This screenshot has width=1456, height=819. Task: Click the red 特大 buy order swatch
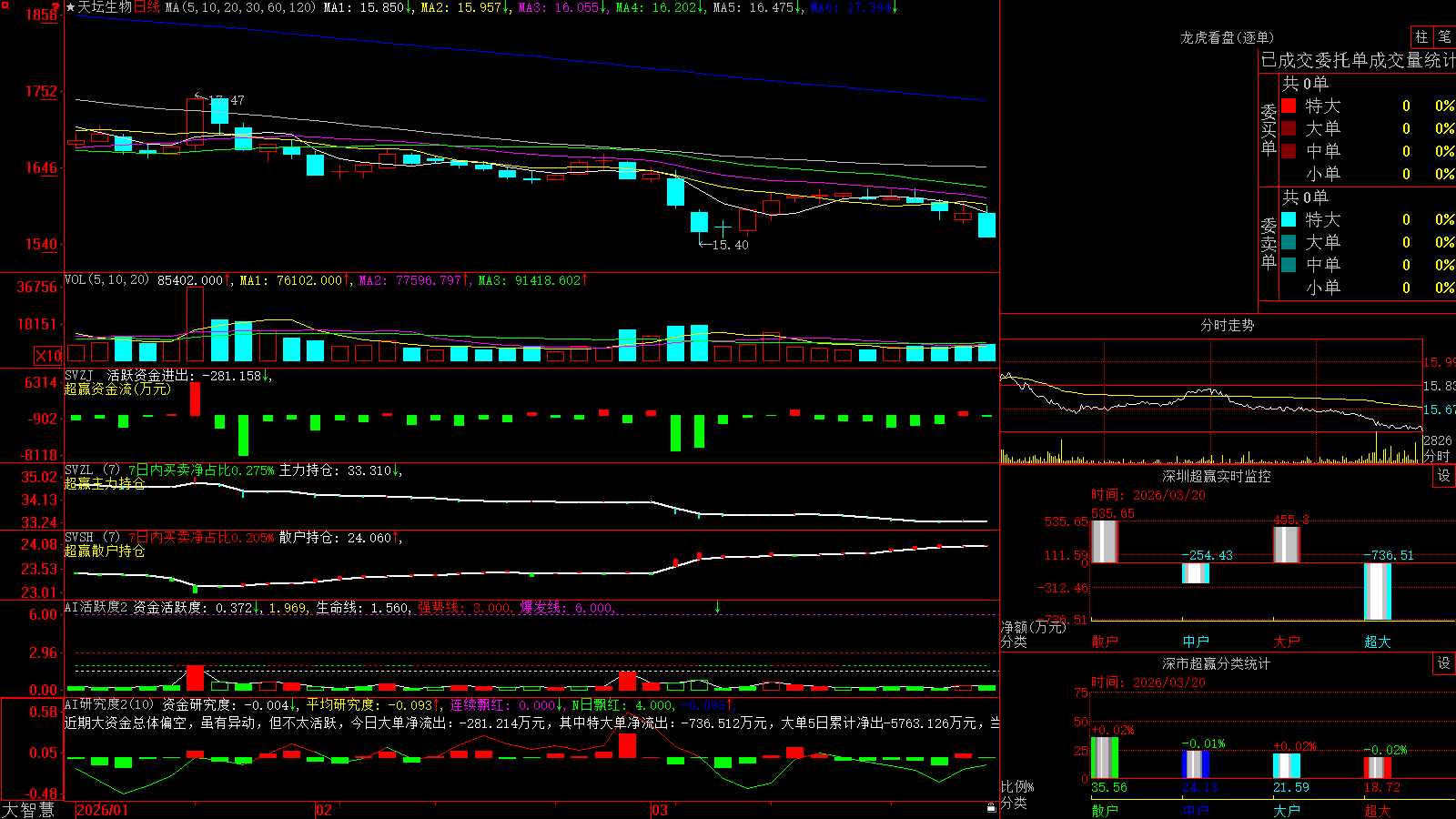click(1289, 106)
